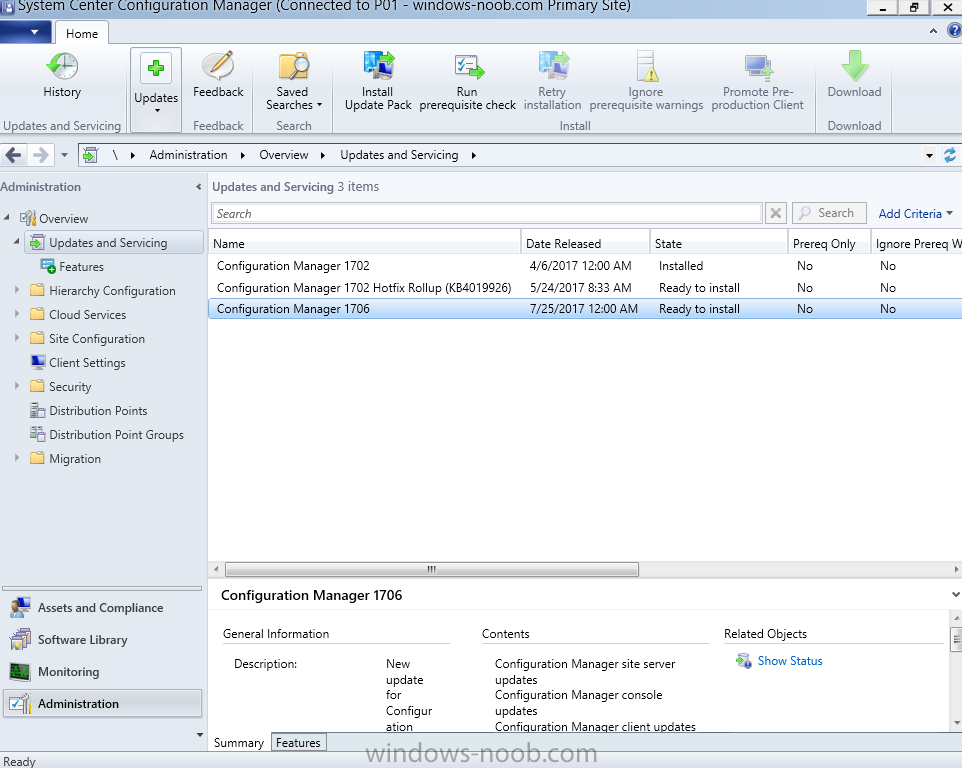Image resolution: width=962 pixels, height=768 pixels.
Task: Click the Feedback ribbon icon
Action: click(x=218, y=75)
